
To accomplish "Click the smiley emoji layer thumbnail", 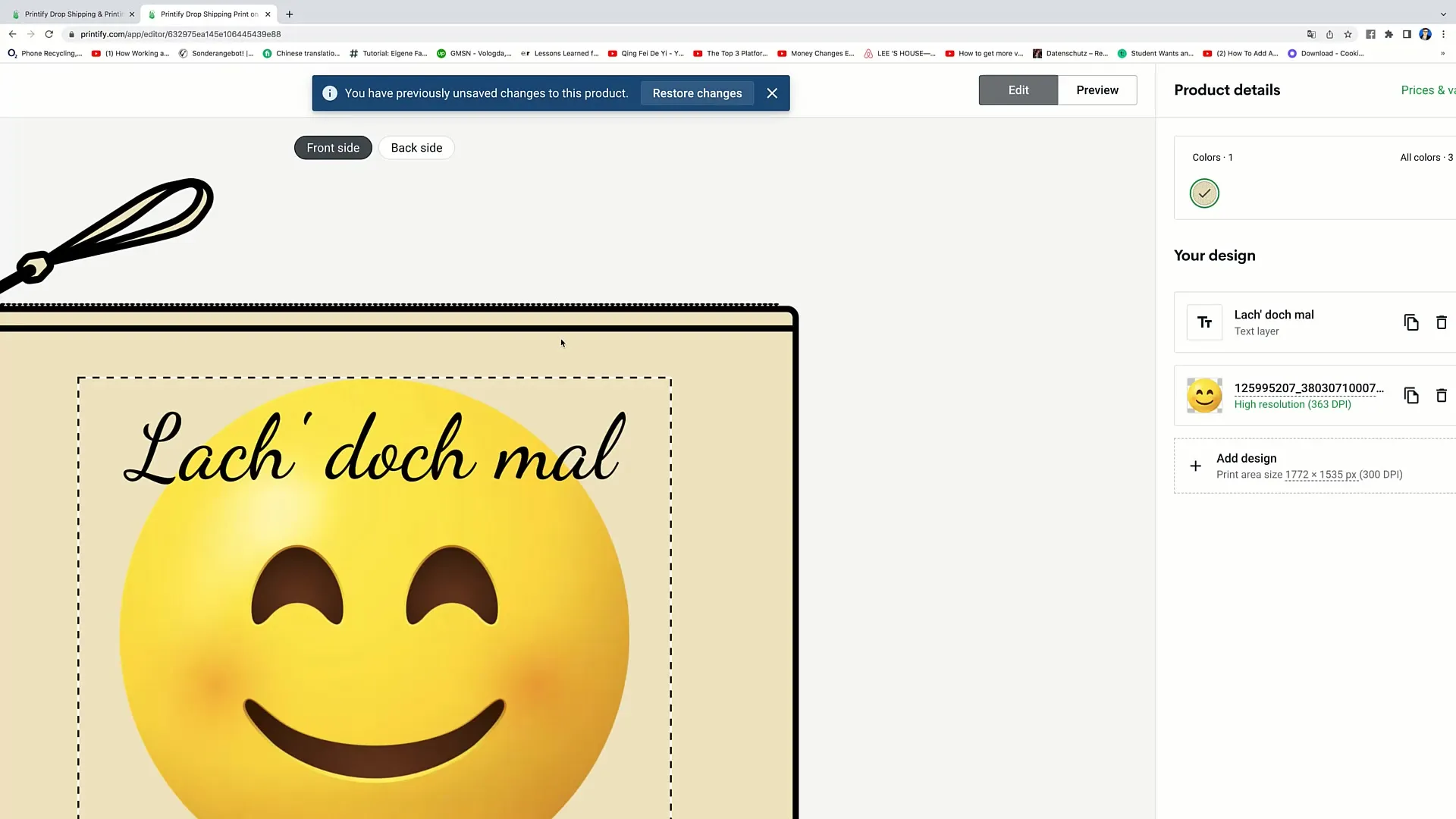I will [x=1204, y=396].
